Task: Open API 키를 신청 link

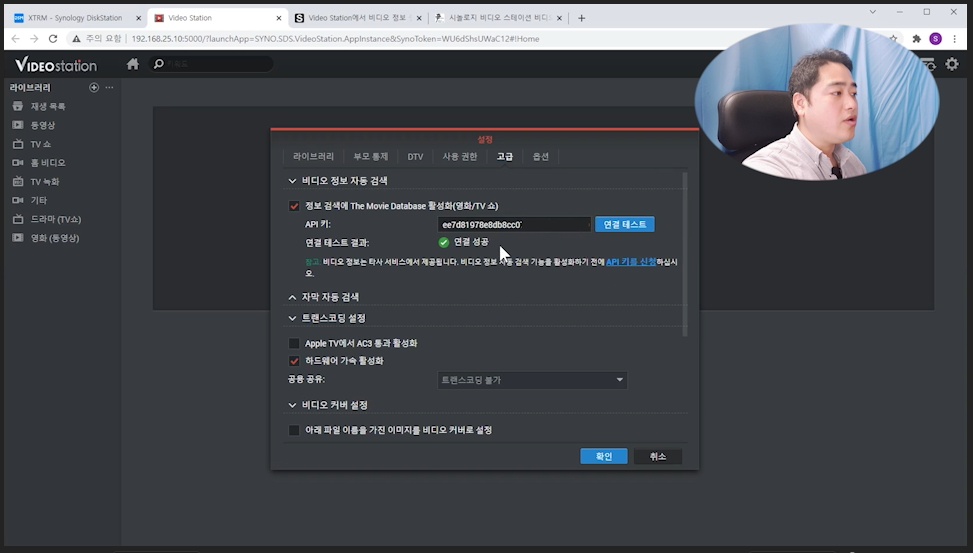Action: (x=630, y=262)
